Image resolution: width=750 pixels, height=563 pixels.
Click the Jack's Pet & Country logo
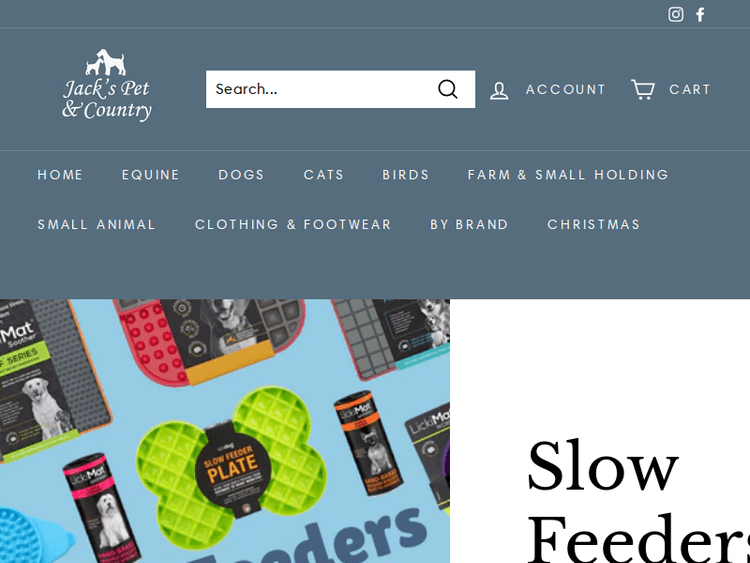[107, 85]
